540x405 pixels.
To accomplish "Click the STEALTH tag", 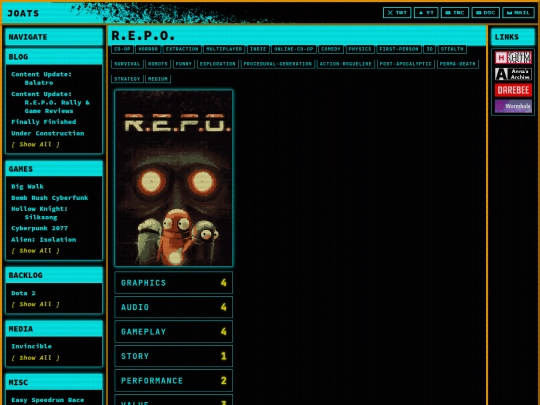I will point(452,49).
